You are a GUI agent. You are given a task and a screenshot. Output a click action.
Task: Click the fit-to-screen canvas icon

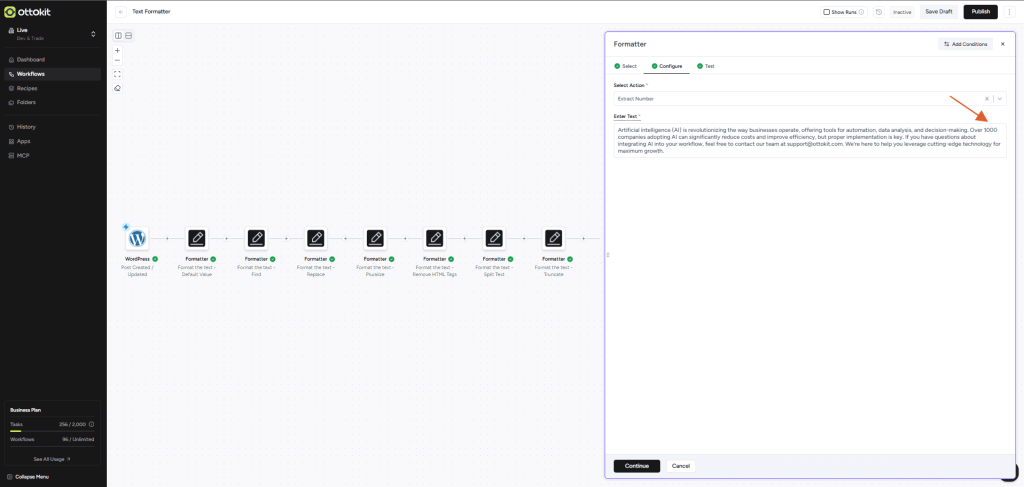point(118,74)
